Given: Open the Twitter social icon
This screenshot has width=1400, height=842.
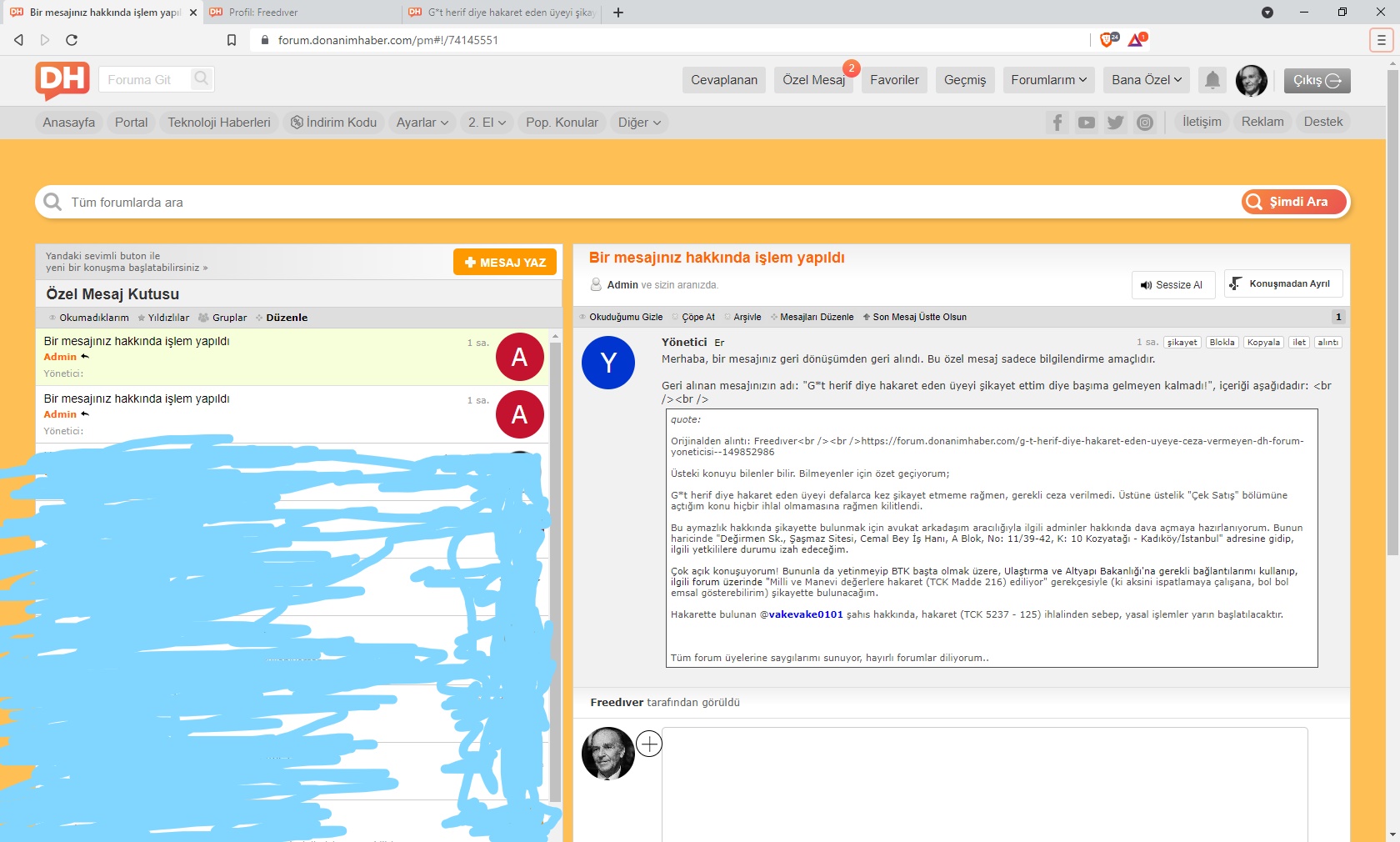Looking at the screenshot, I should (x=1115, y=123).
